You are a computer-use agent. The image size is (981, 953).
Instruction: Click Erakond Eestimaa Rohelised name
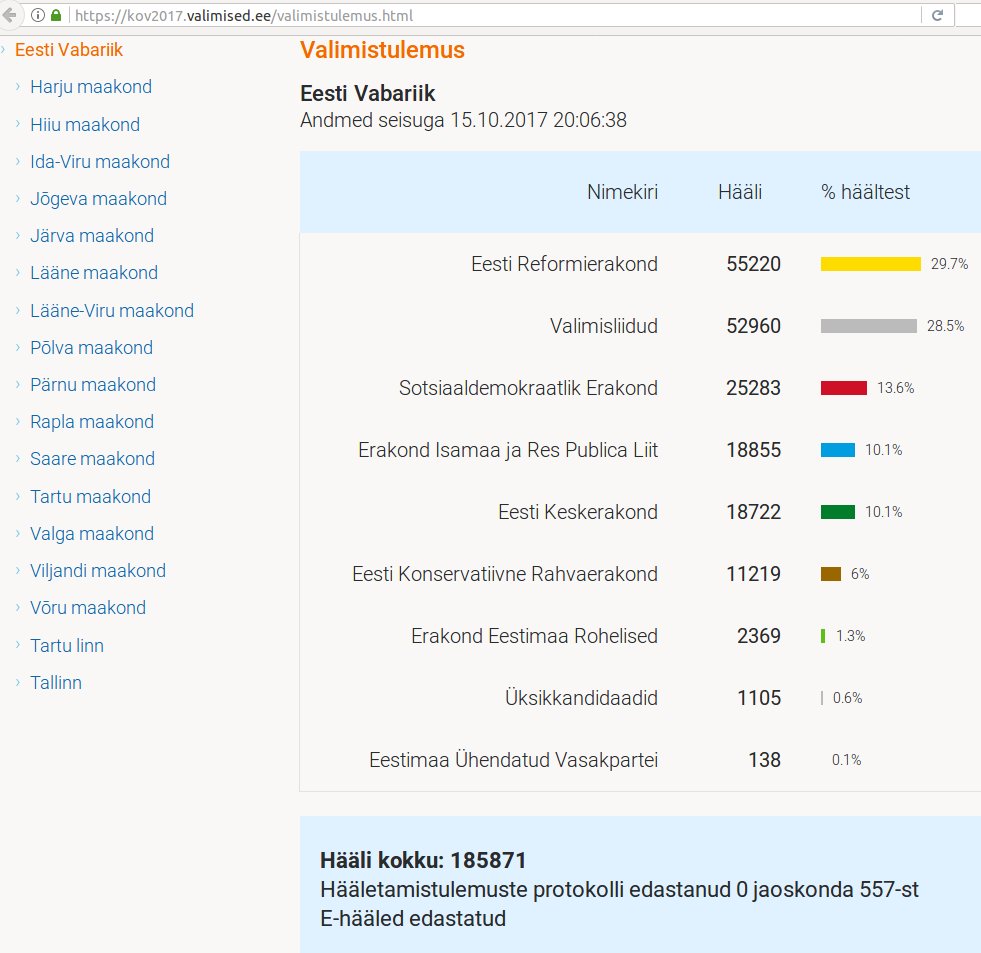point(534,636)
